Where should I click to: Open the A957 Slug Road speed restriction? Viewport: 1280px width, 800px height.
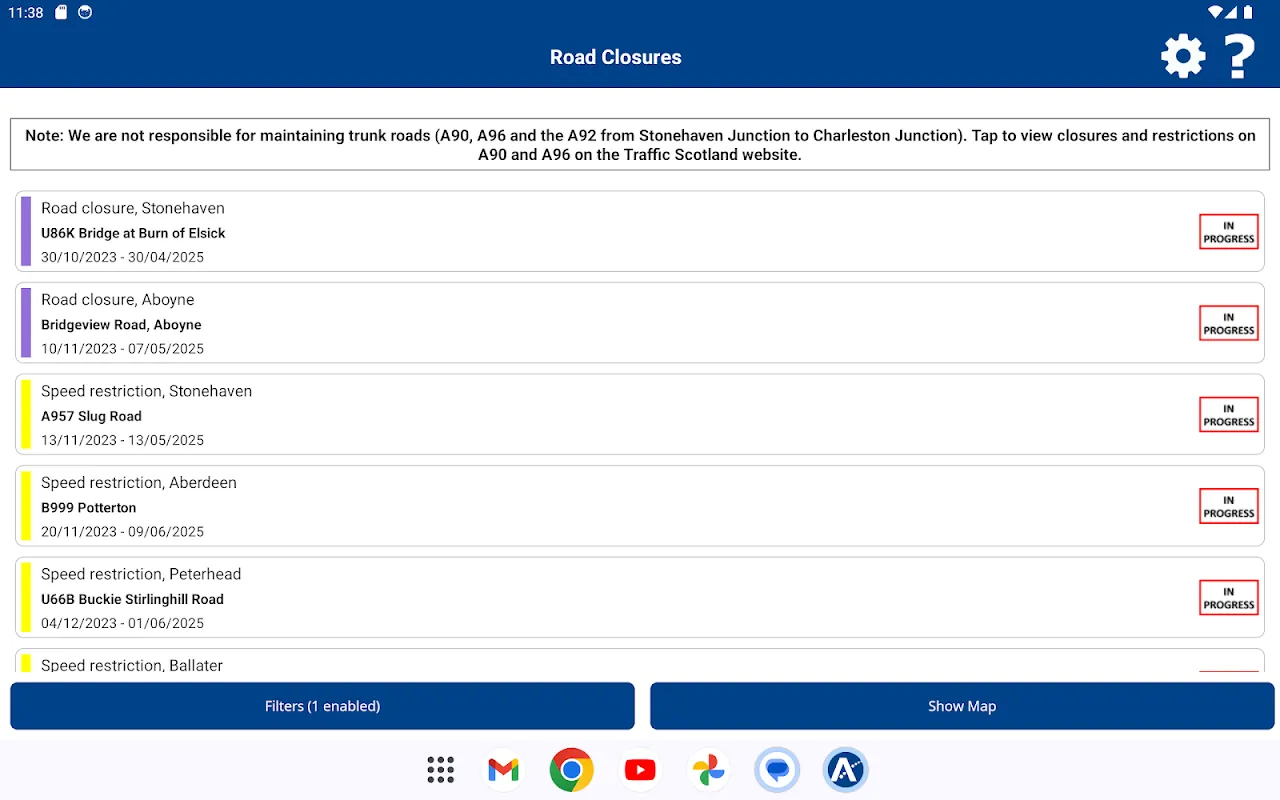[600, 415]
